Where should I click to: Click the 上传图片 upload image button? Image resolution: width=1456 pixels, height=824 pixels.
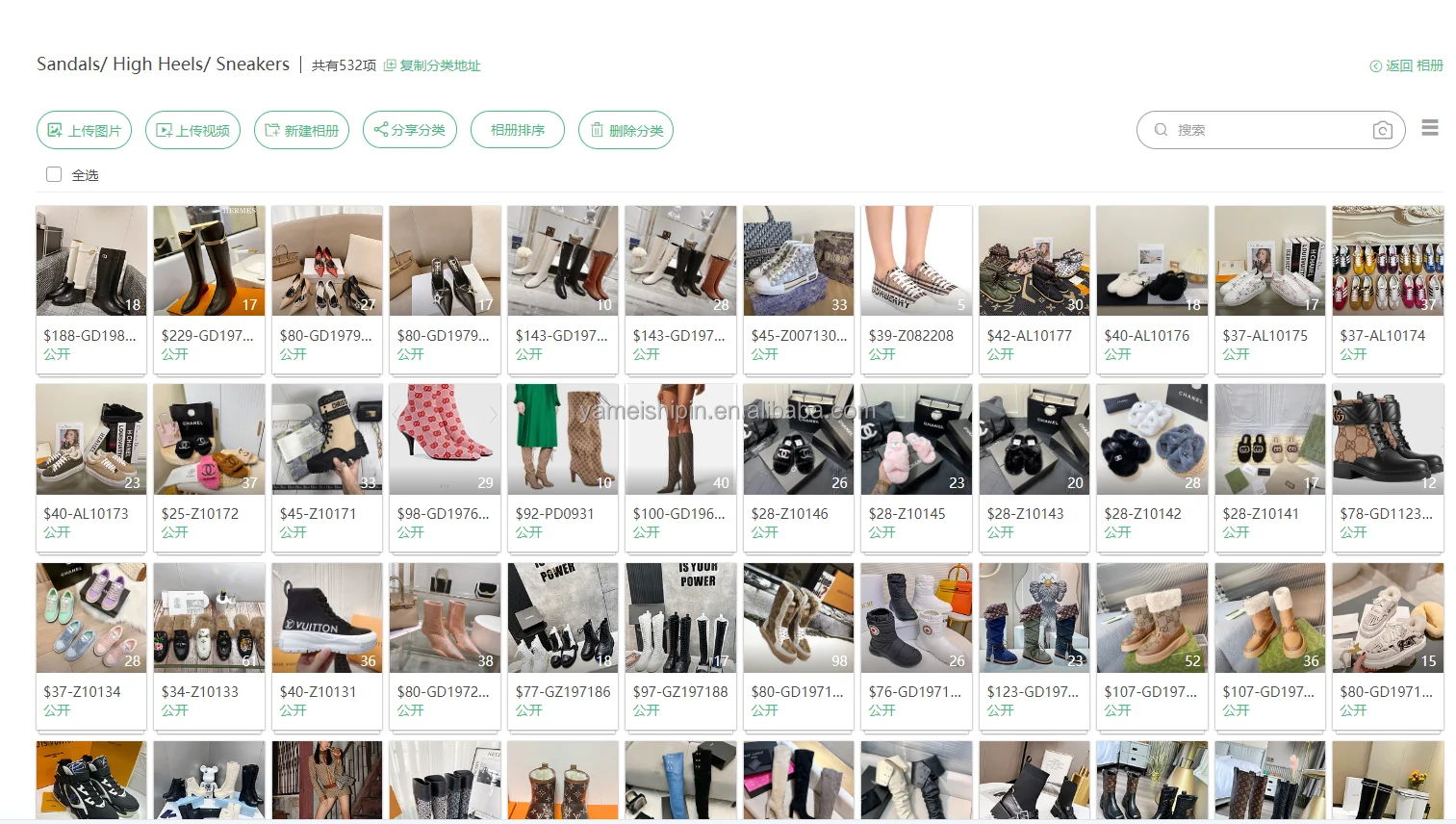[x=85, y=130]
